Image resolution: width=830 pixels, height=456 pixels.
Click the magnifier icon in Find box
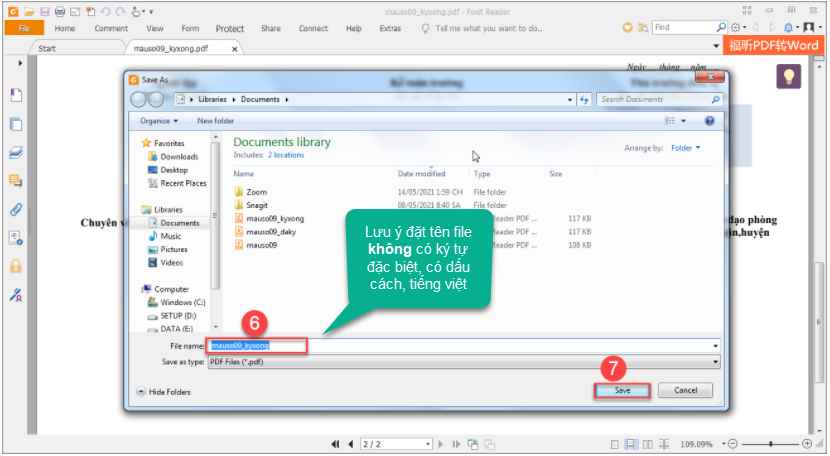point(721,27)
